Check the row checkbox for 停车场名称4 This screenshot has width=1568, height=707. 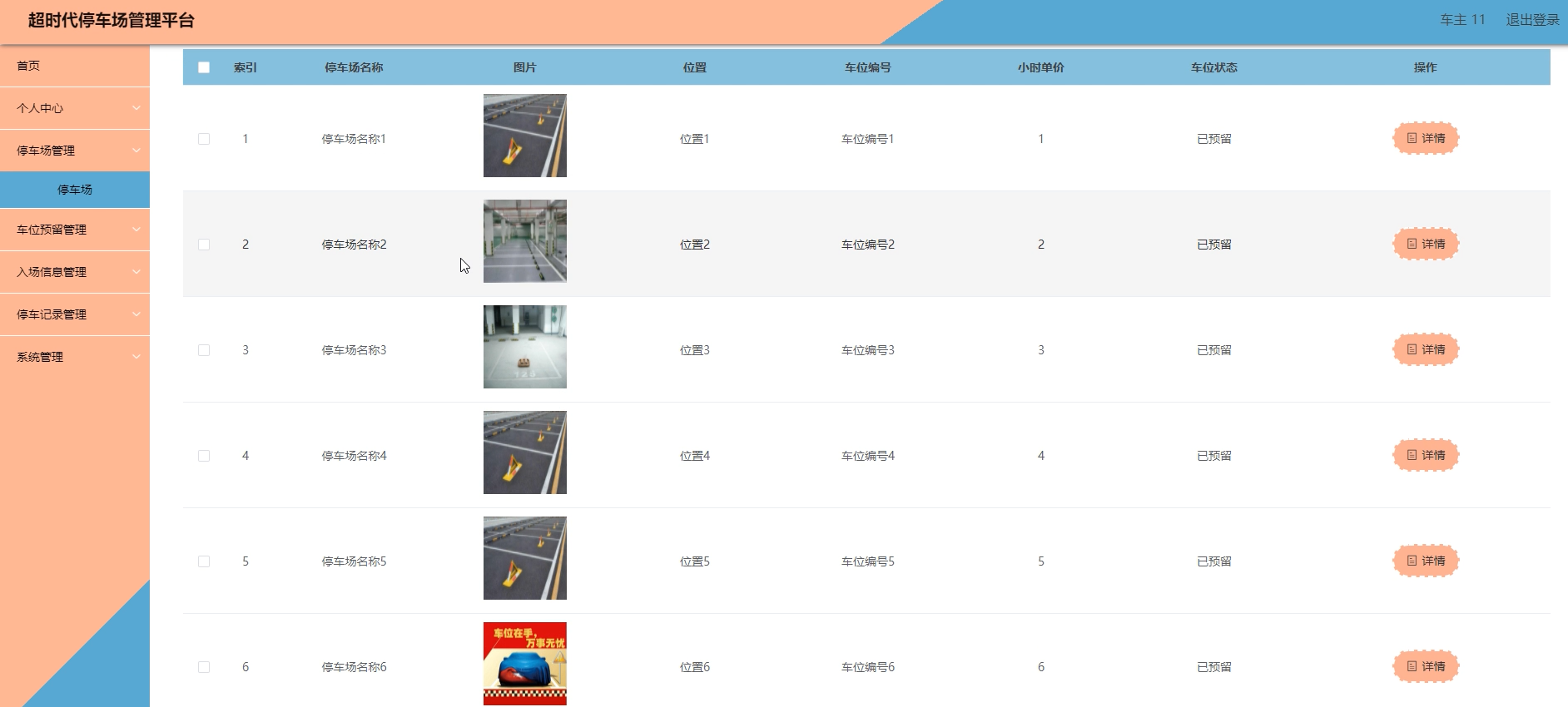click(204, 456)
